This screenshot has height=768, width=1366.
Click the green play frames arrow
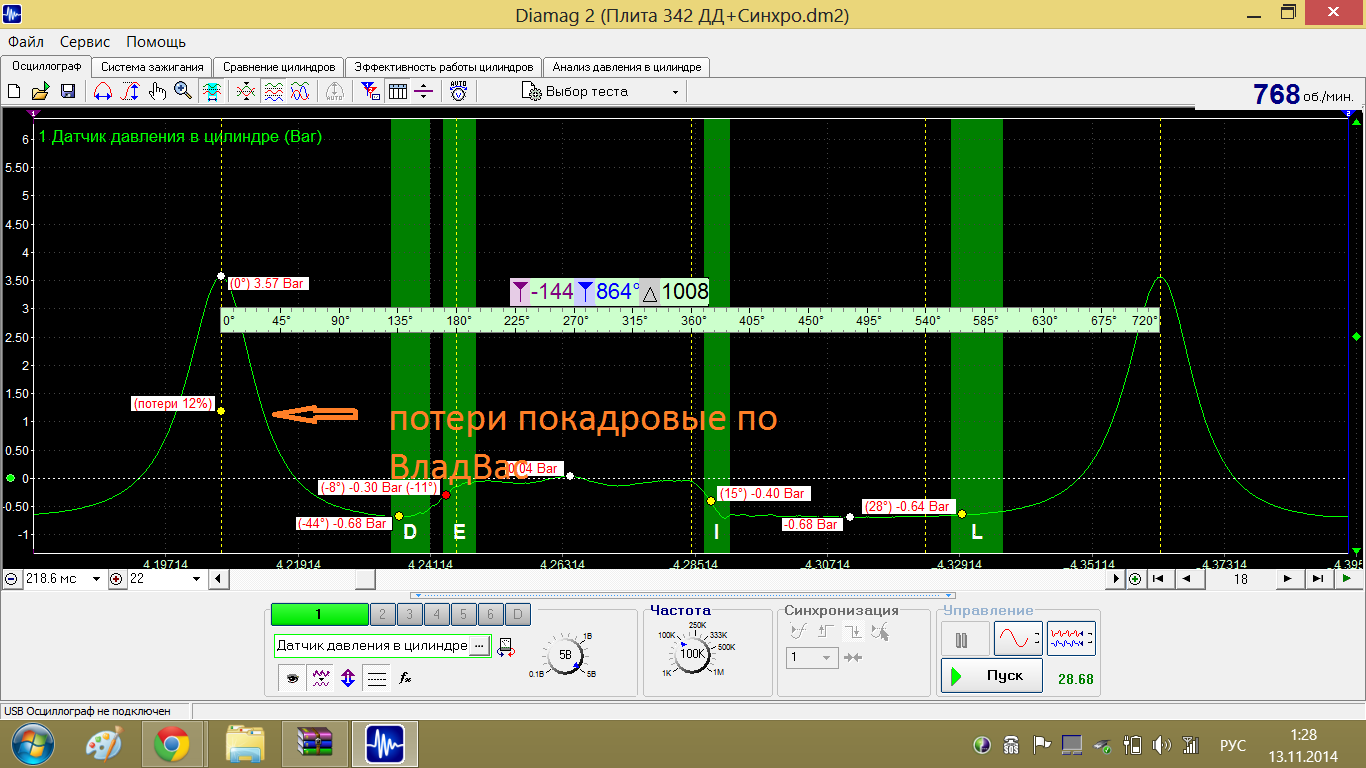tap(1347, 578)
